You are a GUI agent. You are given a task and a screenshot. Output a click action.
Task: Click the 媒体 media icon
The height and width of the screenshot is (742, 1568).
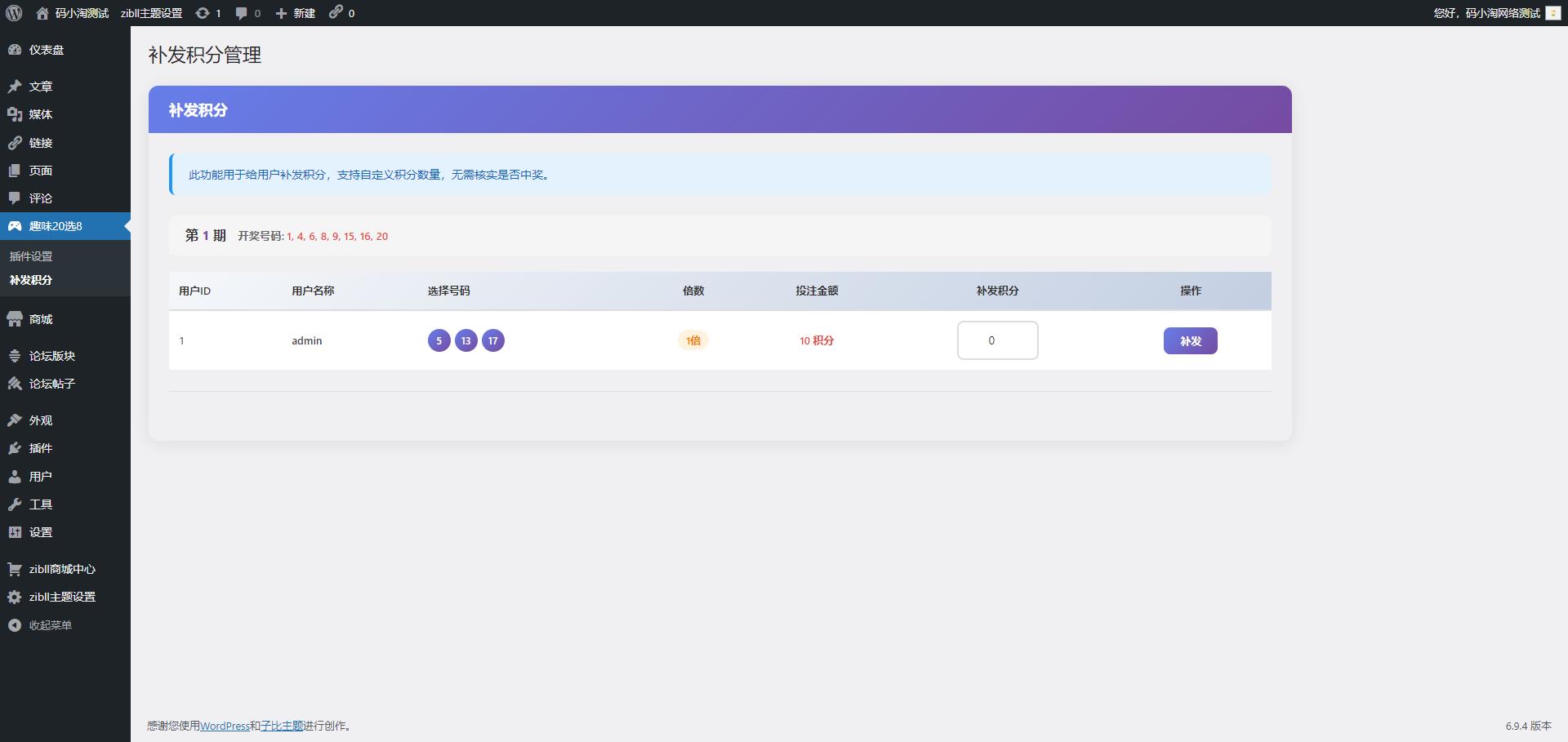click(x=15, y=114)
